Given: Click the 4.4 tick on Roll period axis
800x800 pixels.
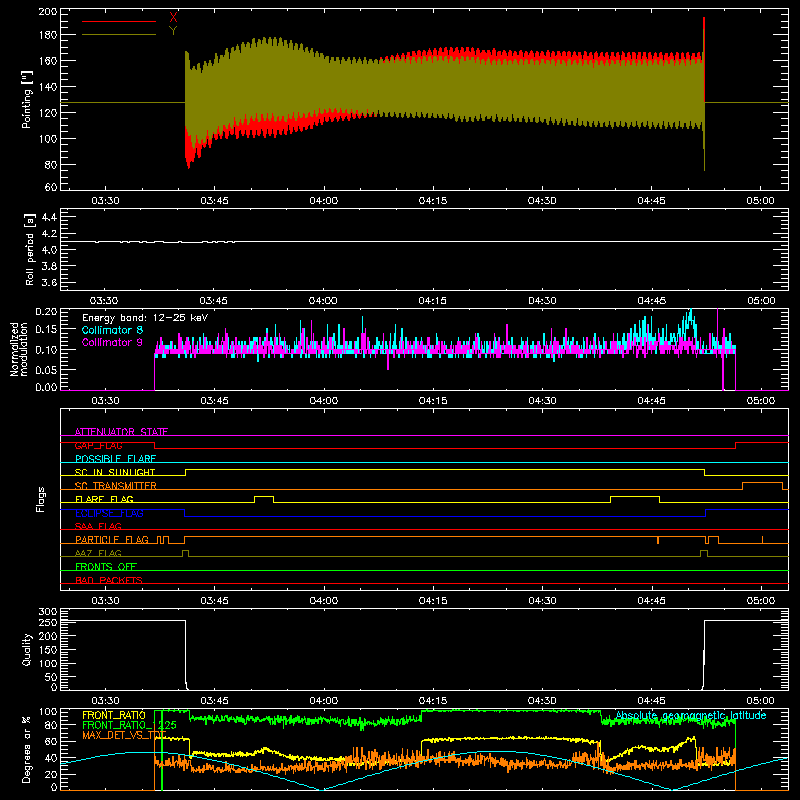Looking at the screenshot, I should coord(49,217).
